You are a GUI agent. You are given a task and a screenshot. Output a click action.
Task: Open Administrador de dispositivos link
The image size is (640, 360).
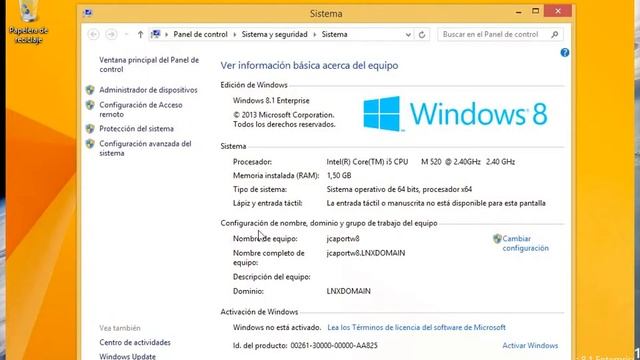click(x=148, y=90)
